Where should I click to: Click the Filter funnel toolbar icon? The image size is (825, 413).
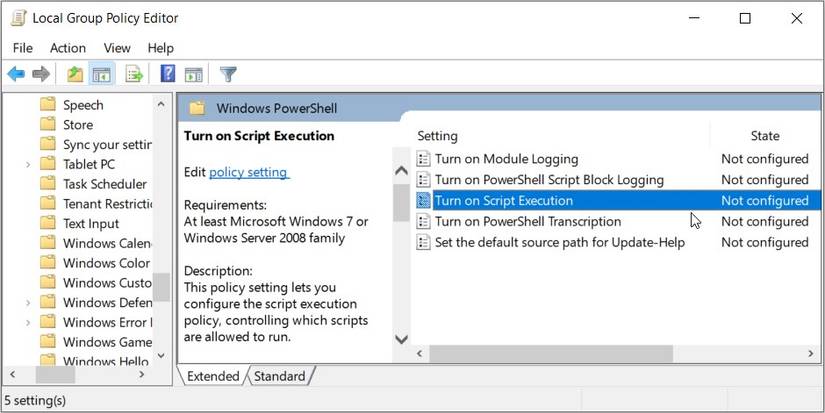[228, 74]
